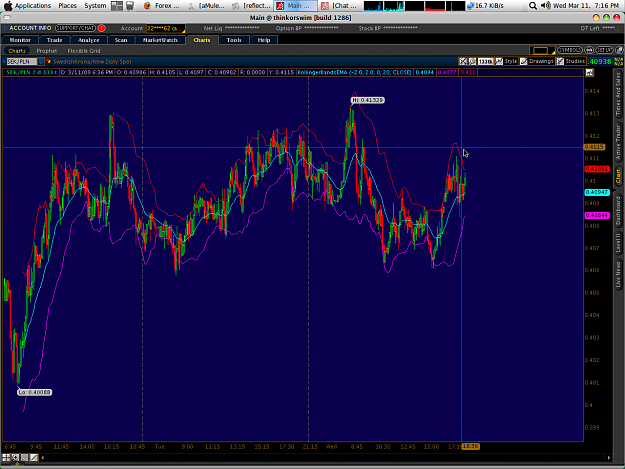Select the Charts sub-tab

[x=17, y=51]
